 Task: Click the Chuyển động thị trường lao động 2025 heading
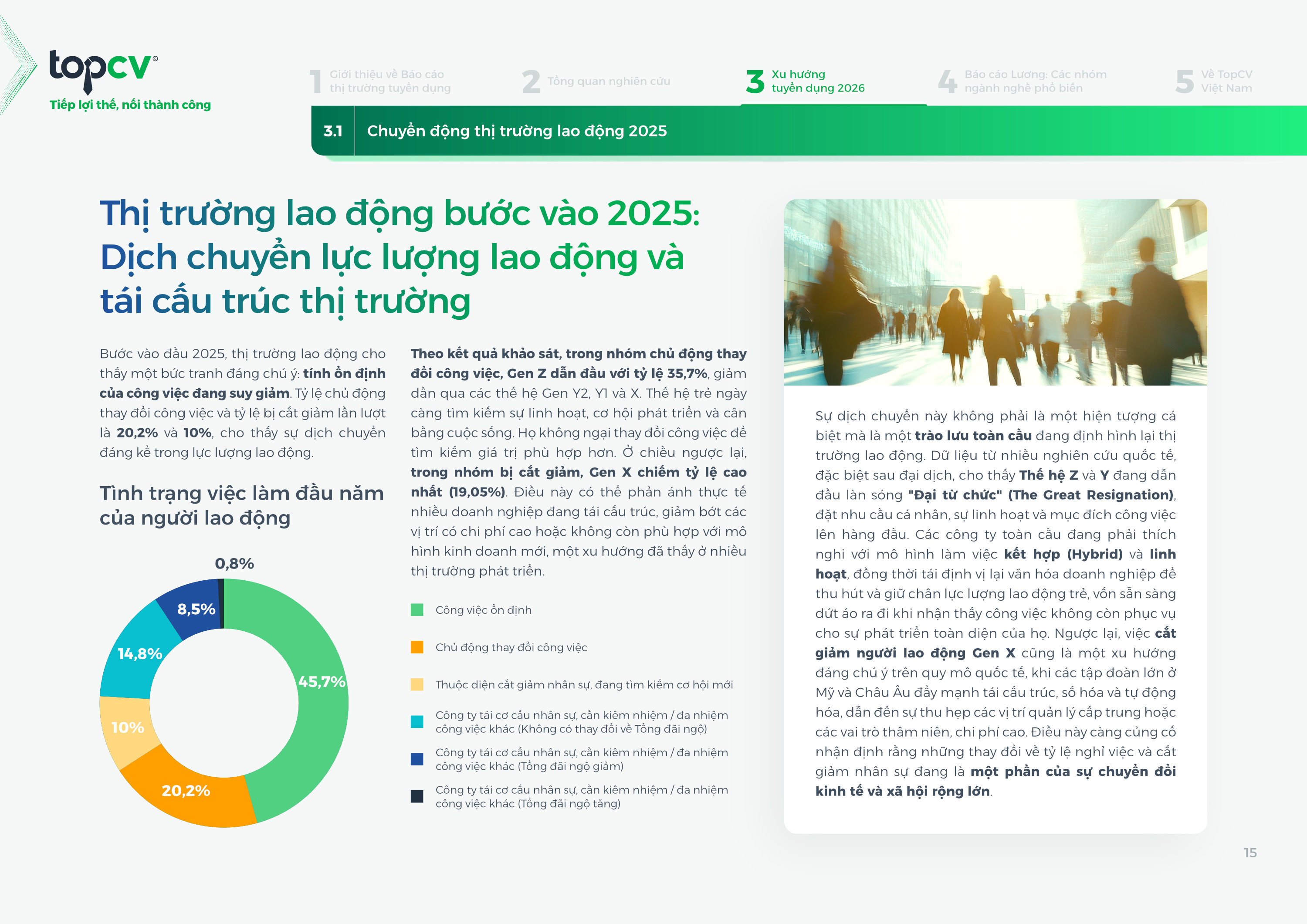(x=516, y=131)
